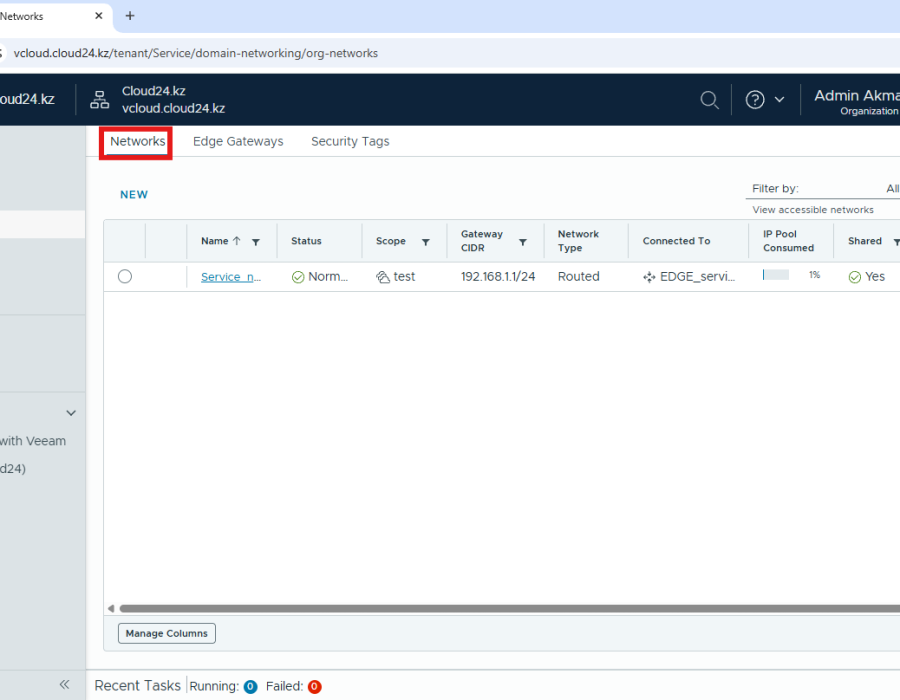The image size is (900, 700).
Task: Switch to the Networks tab
Action: tap(137, 142)
